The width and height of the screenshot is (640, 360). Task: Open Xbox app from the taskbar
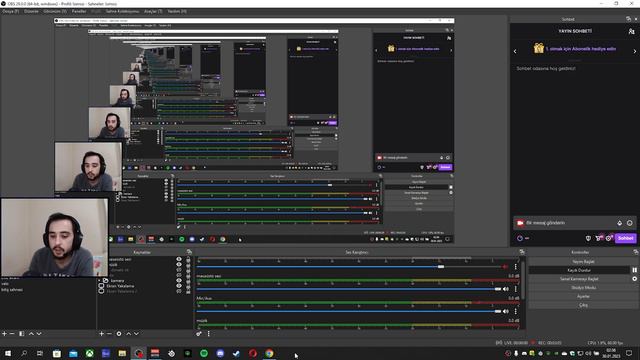[x=89, y=353]
